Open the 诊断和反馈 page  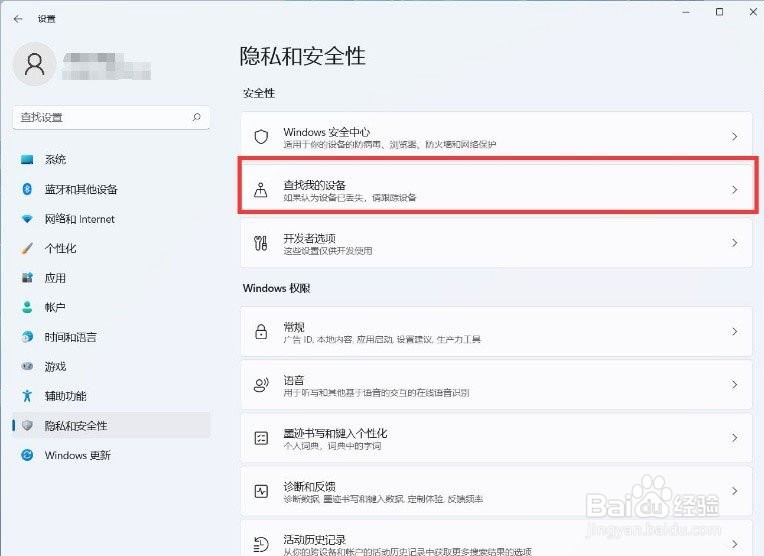(x=497, y=491)
